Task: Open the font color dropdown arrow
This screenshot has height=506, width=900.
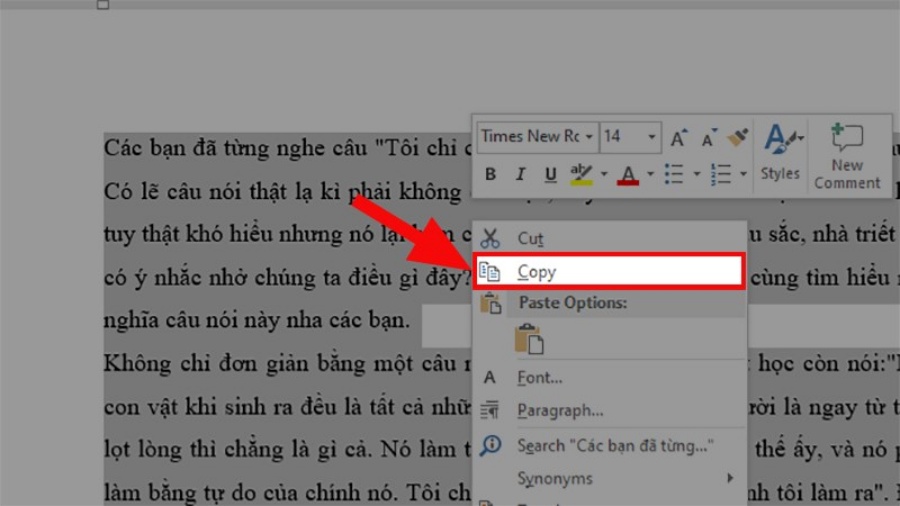Action: (x=650, y=174)
